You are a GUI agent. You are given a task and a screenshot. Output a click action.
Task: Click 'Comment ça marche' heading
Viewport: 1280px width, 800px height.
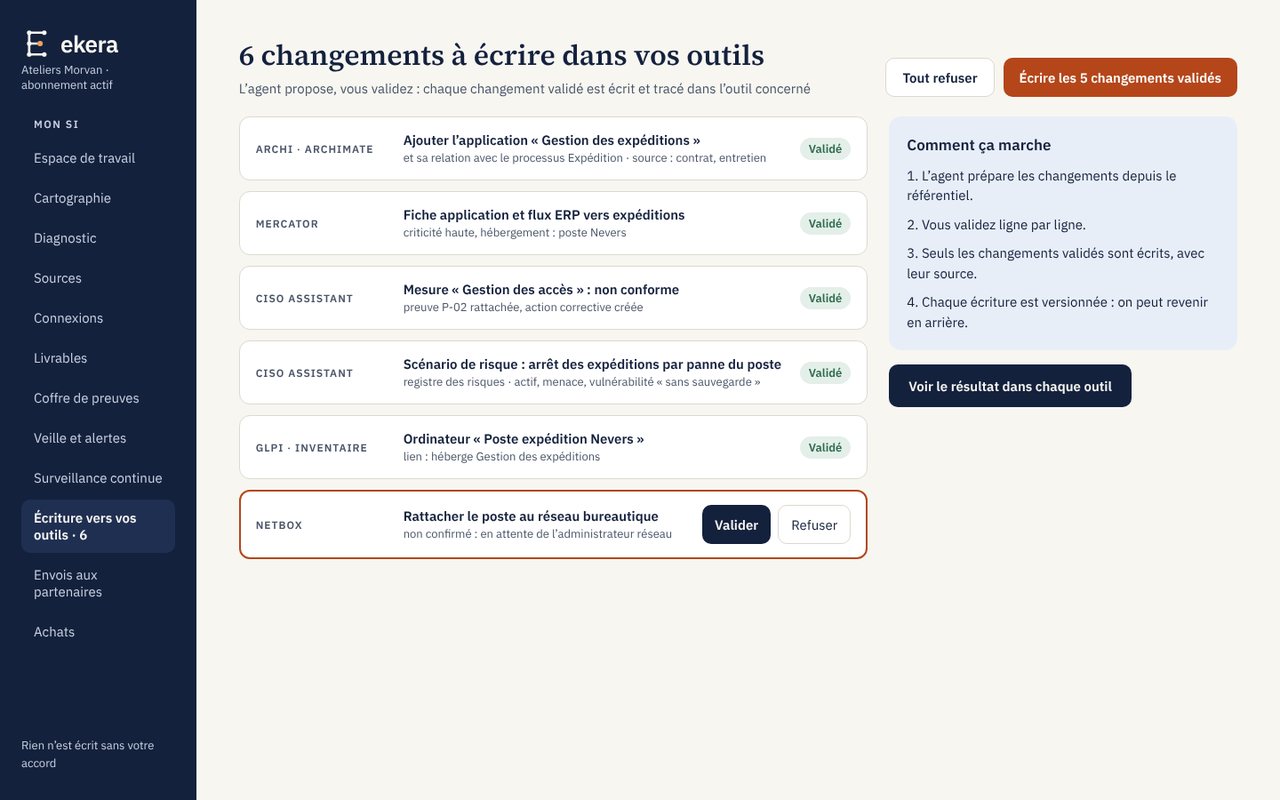pyautogui.click(x=979, y=145)
